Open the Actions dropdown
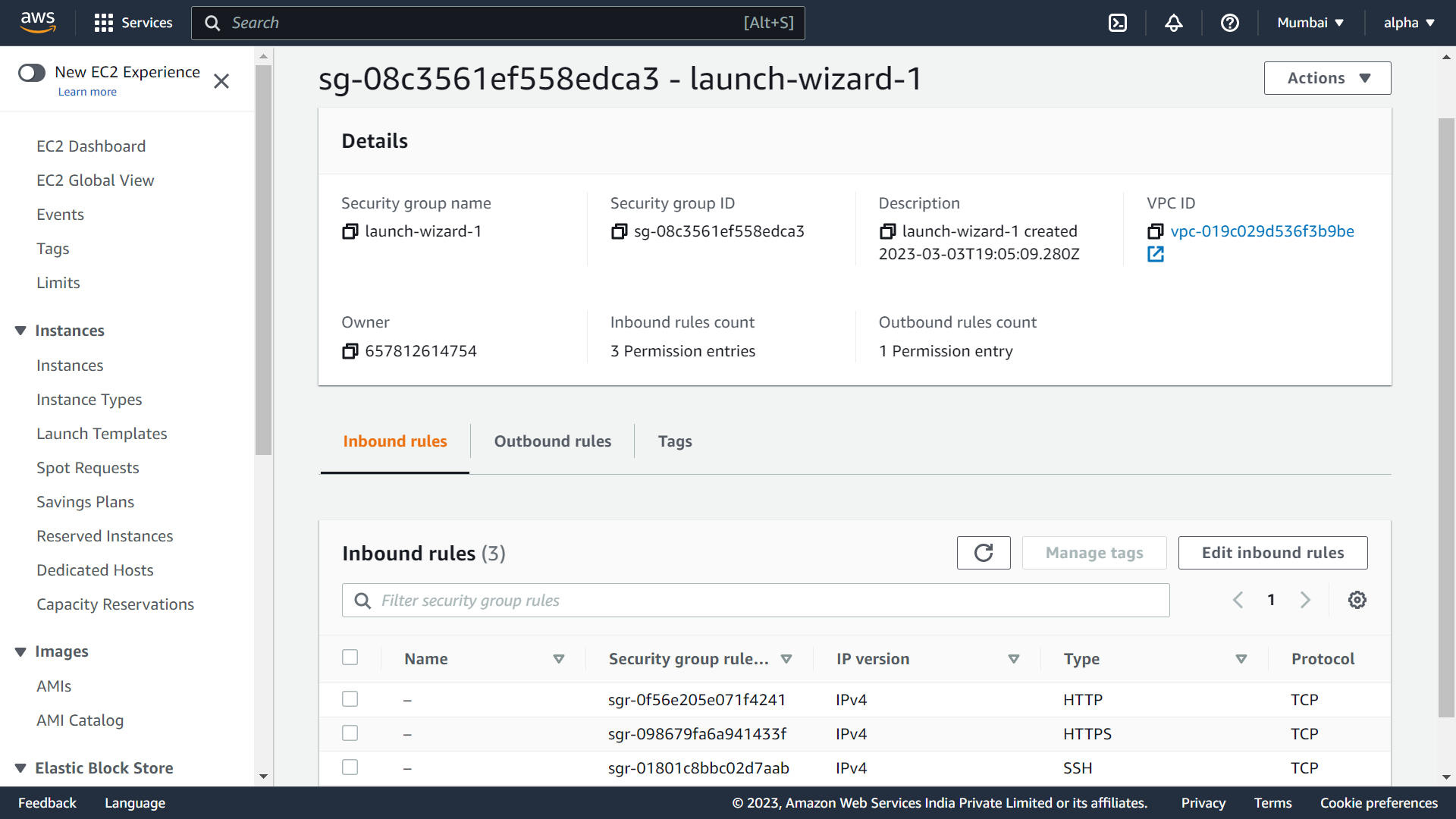1456x819 pixels. 1327,78
